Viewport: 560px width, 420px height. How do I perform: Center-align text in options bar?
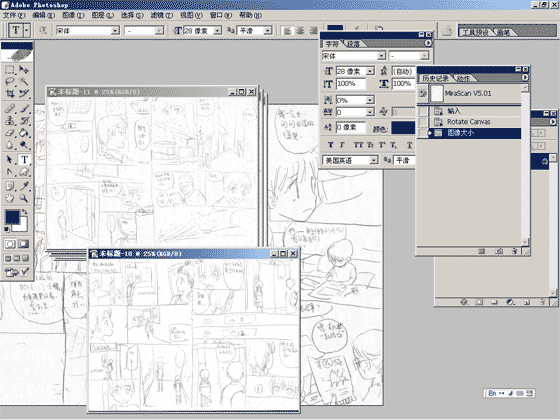(300, 31)
